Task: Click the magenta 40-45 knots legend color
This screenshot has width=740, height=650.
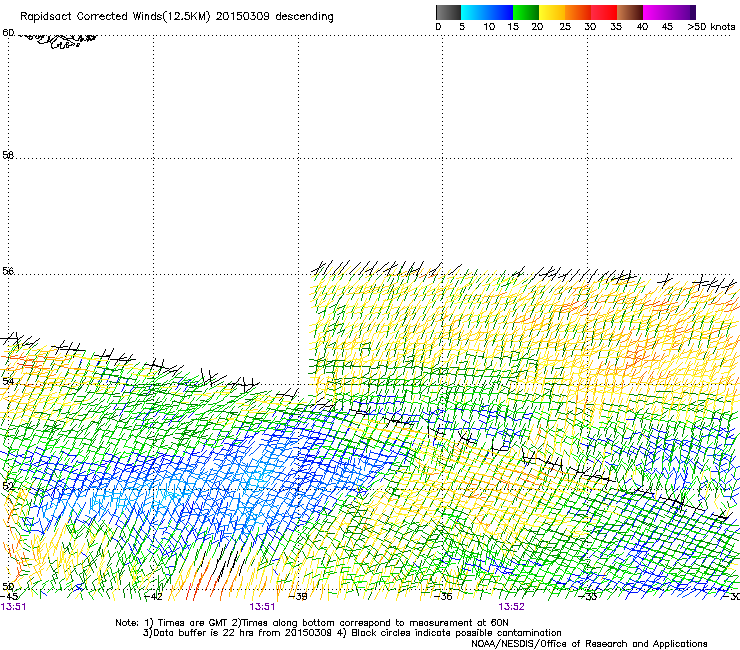Action: coord(656,12)
